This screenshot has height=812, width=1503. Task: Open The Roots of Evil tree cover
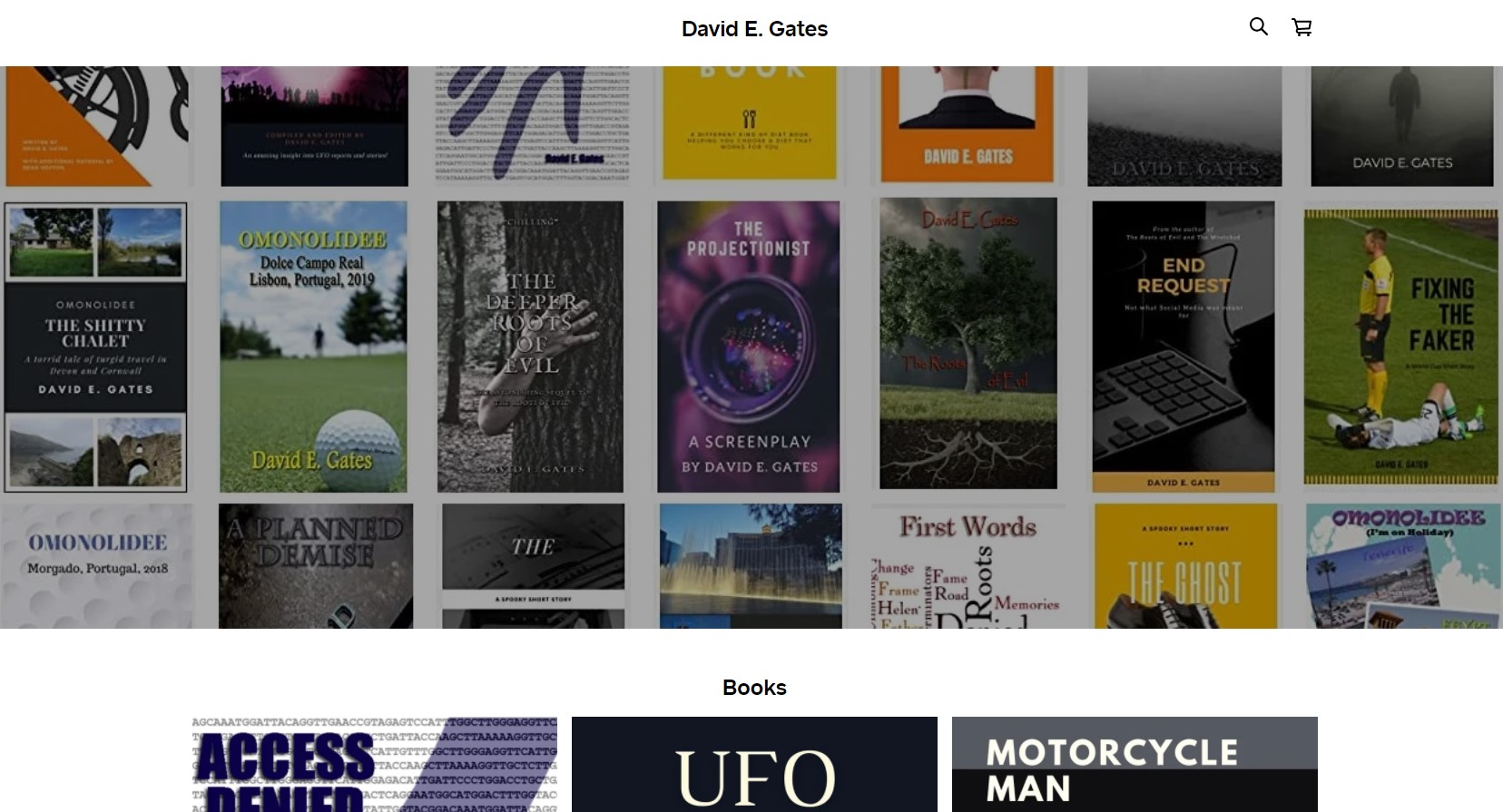(968, 344)
